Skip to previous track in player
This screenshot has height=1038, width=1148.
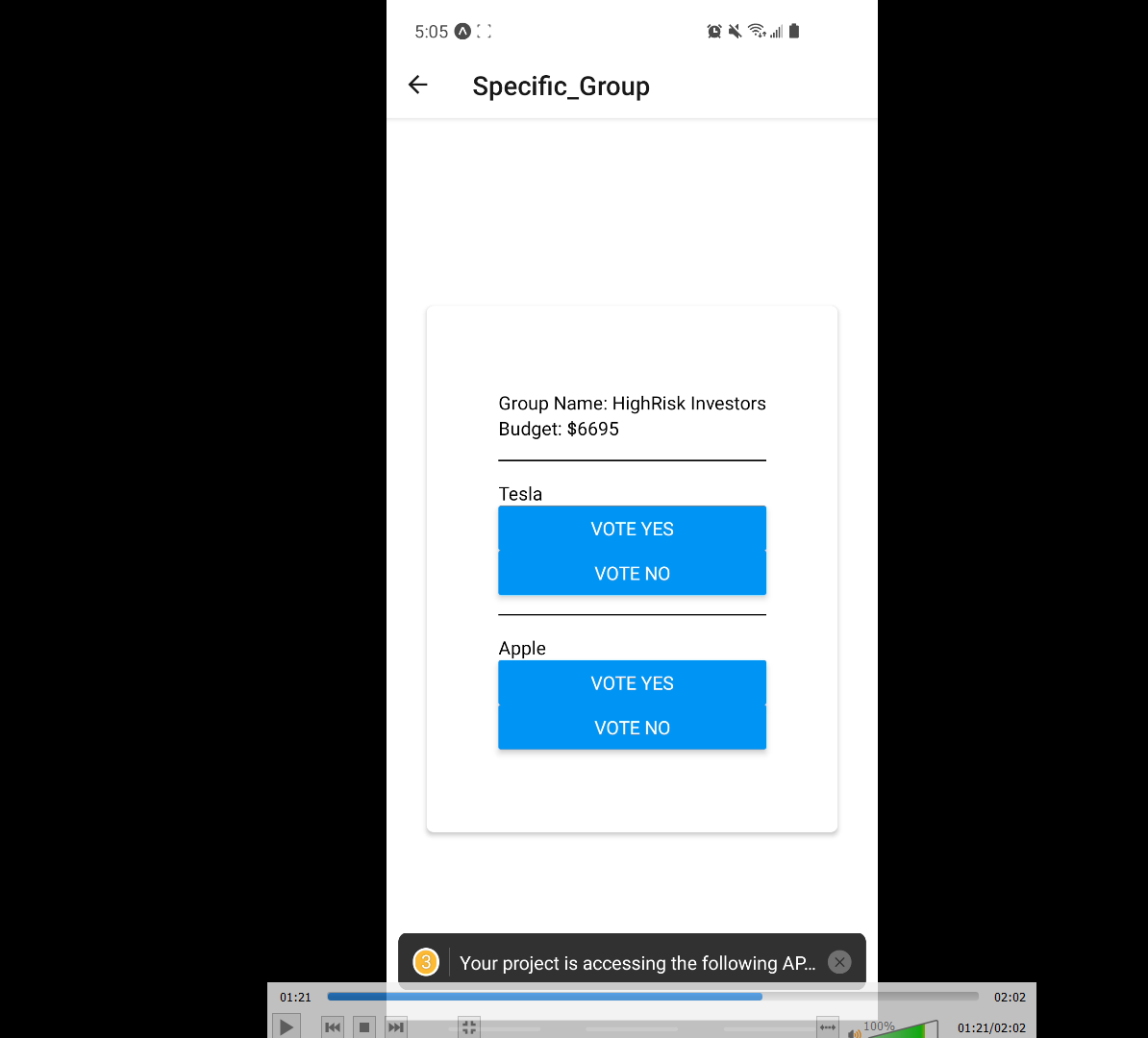point(333,1027)
